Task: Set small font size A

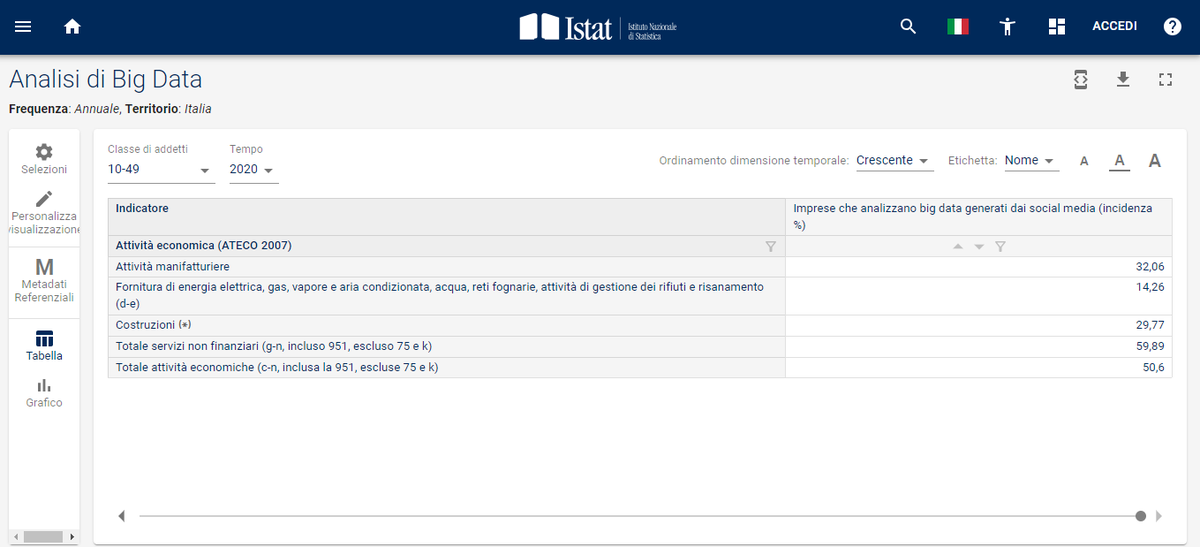Action: [x=1084, y=161]
